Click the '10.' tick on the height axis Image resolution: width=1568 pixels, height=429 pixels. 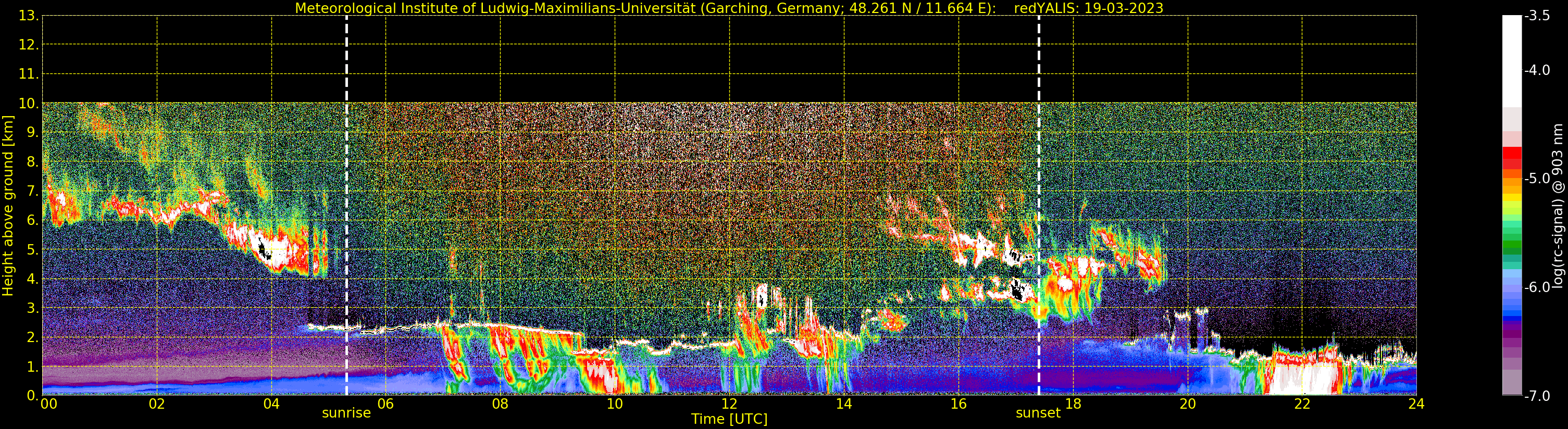coord(29,104)
